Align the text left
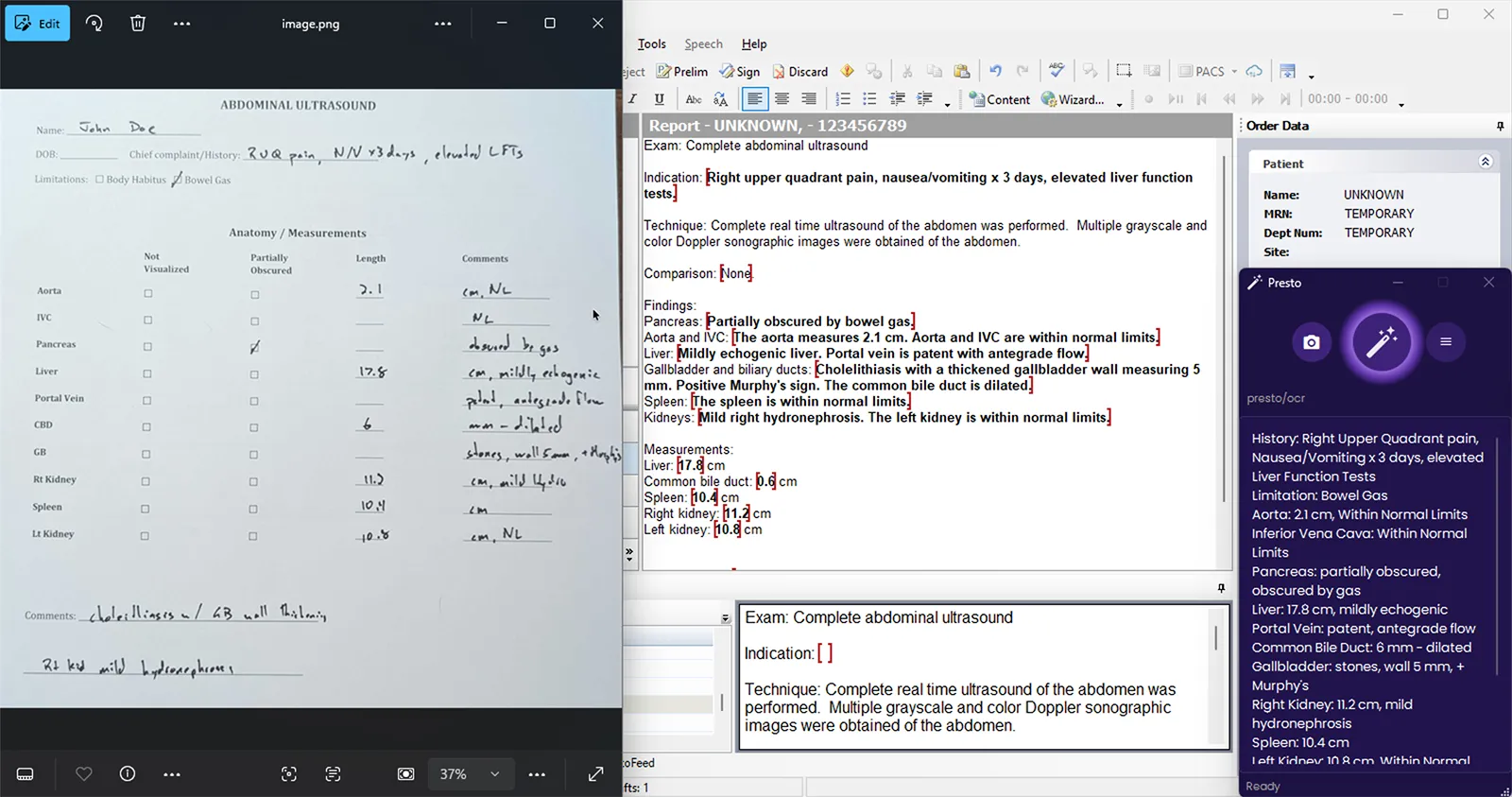1512x797 pixels. point(754,98)
